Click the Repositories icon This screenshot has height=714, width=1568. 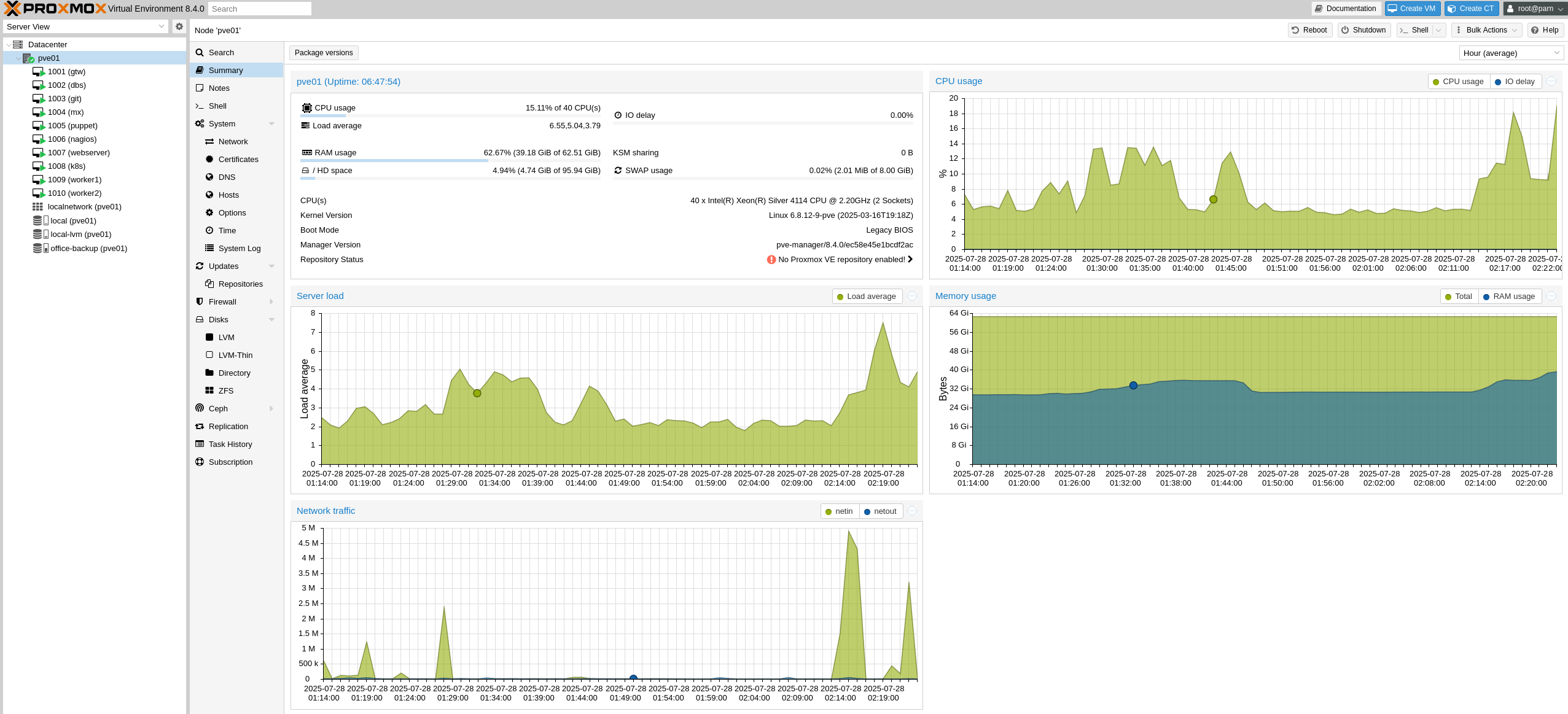tap(209, 284)
